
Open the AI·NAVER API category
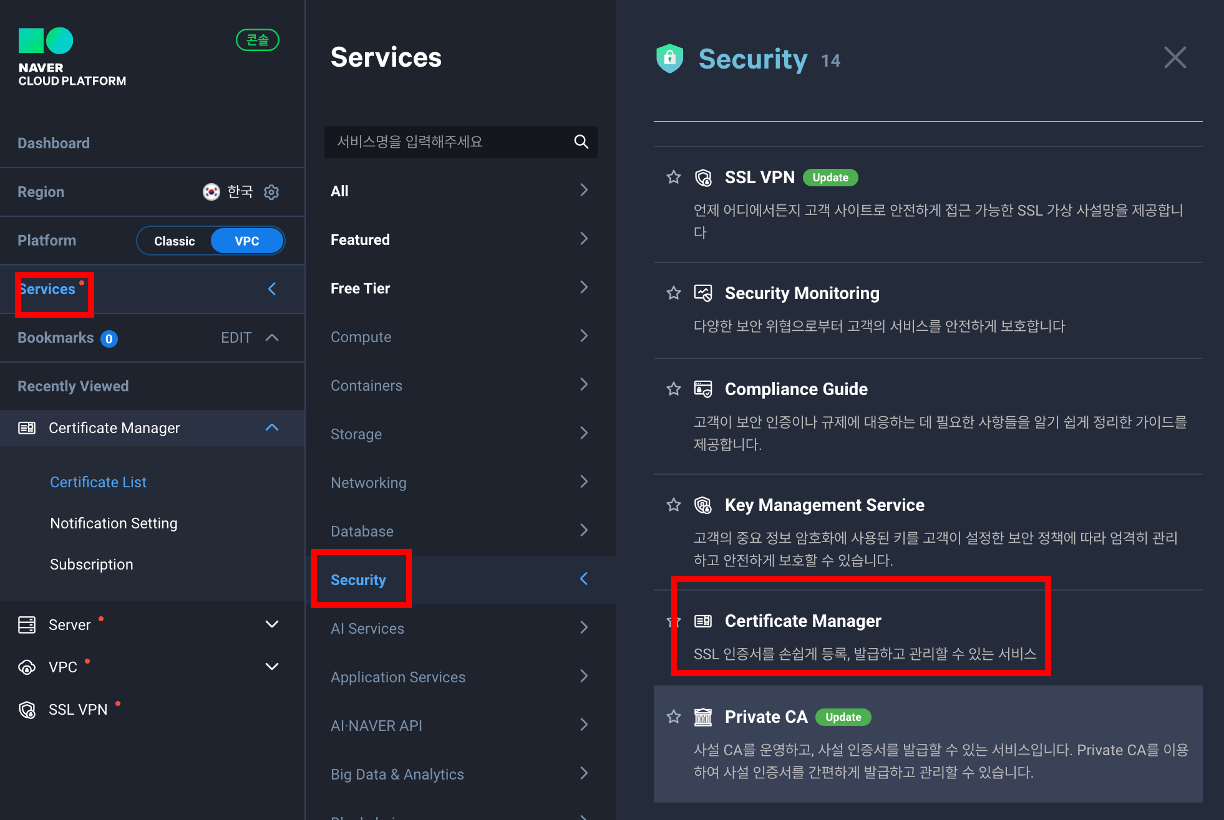(x=460, y=725)
